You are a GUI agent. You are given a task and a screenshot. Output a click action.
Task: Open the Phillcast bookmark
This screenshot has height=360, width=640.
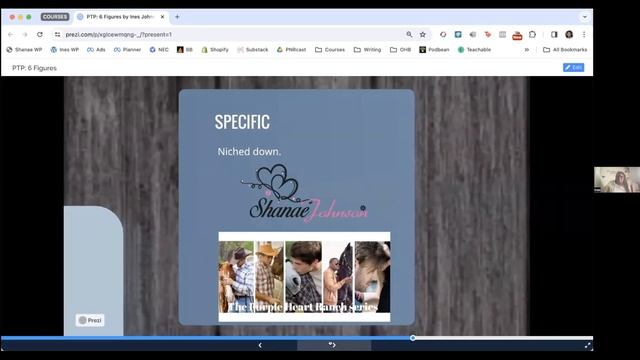pos(291,50)
